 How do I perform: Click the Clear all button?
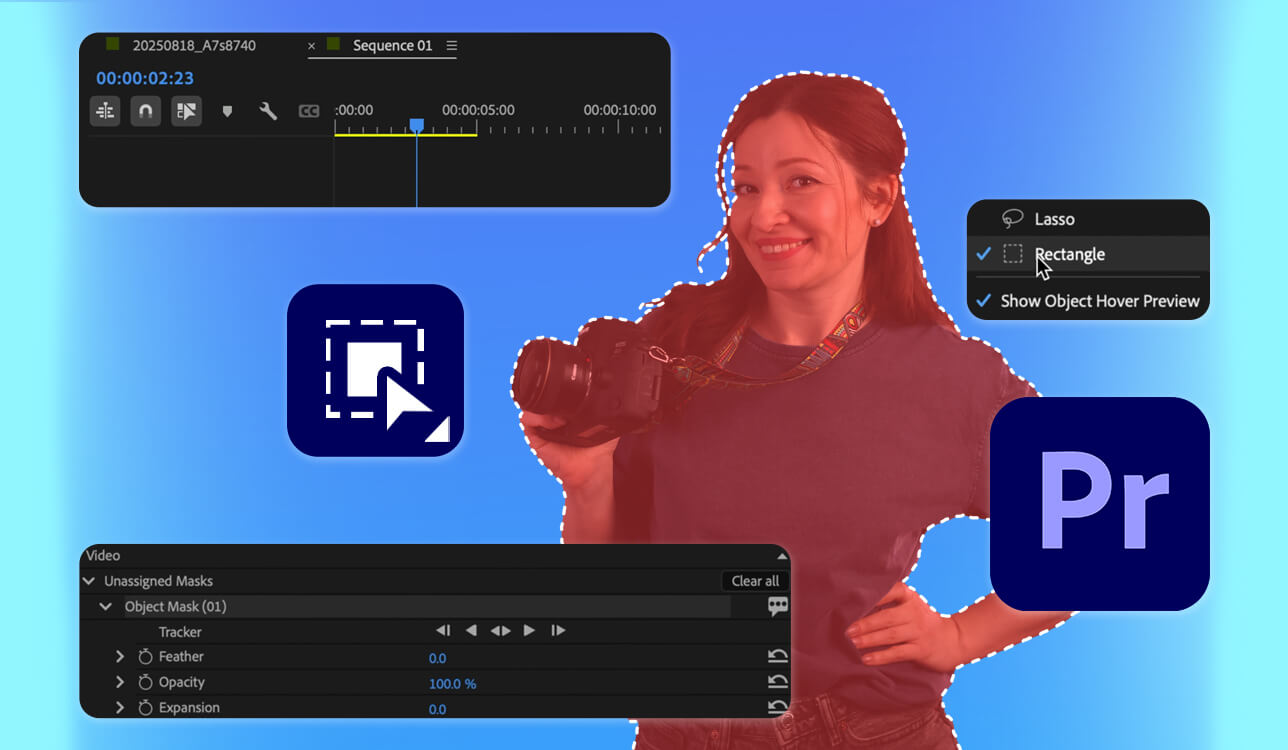754,580
